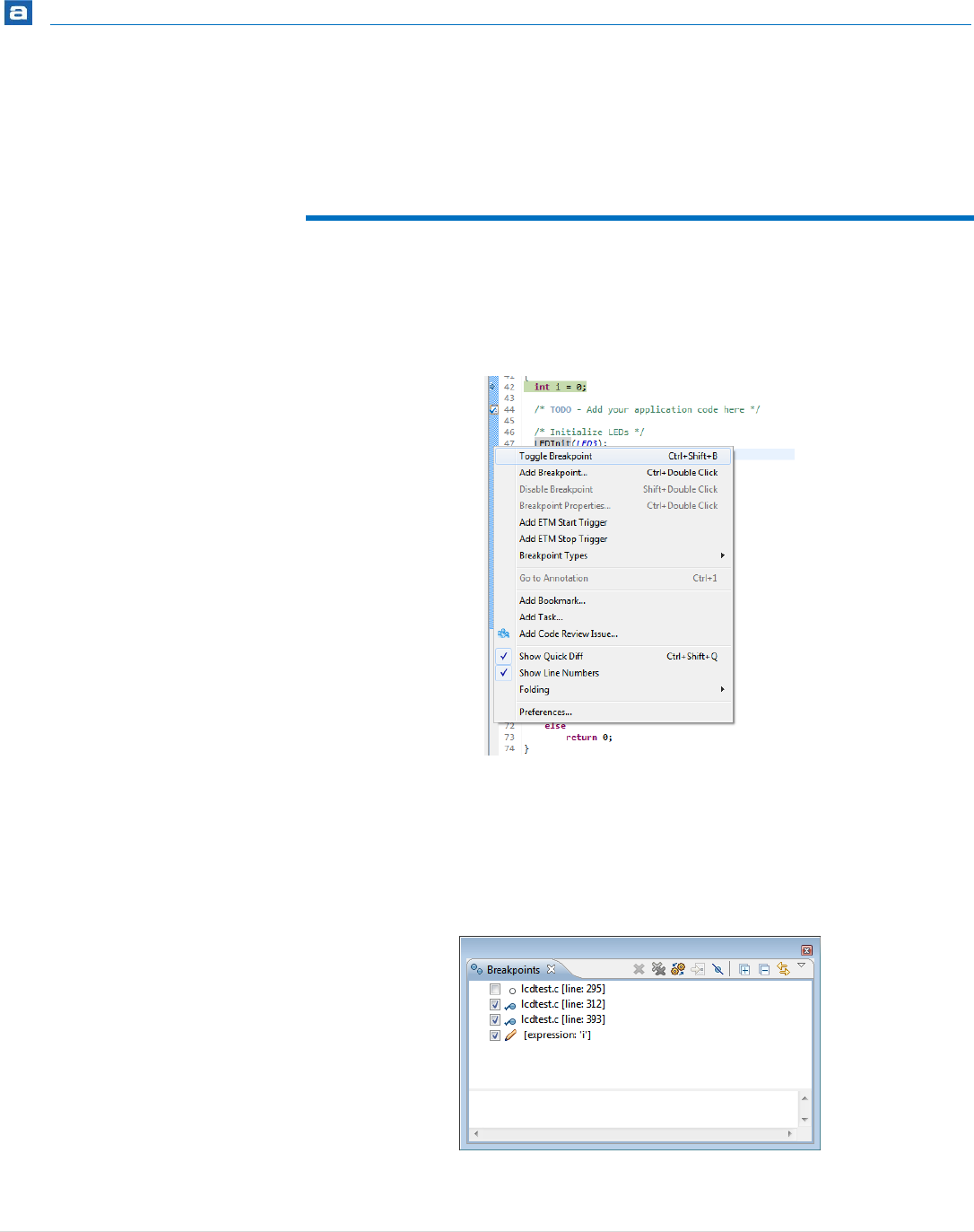974x1232 pixels.
Task: Click the pencil watchpoint icon for expression 'i'
Action: 510,1035
